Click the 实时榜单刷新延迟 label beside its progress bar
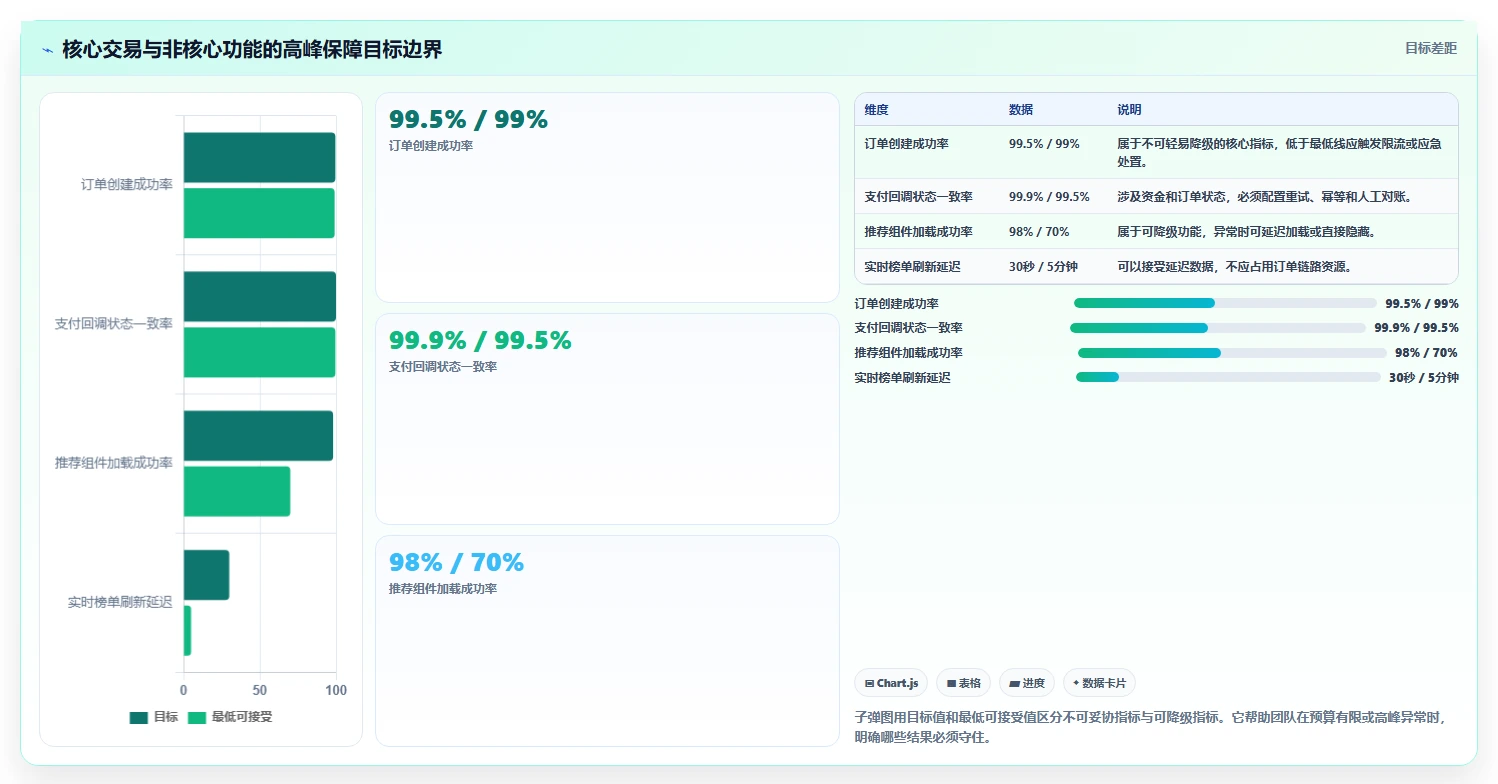Viewport: 1498px width, 784px height. click(903, 378)
